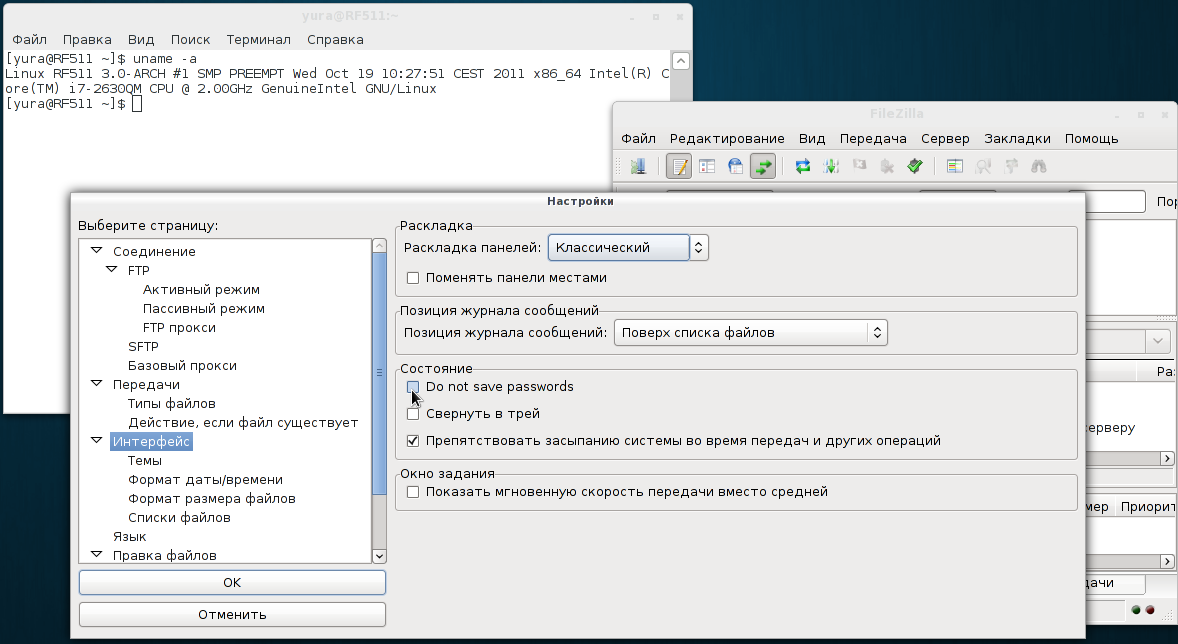Click the process queue toolbar icon

(831, 166)
